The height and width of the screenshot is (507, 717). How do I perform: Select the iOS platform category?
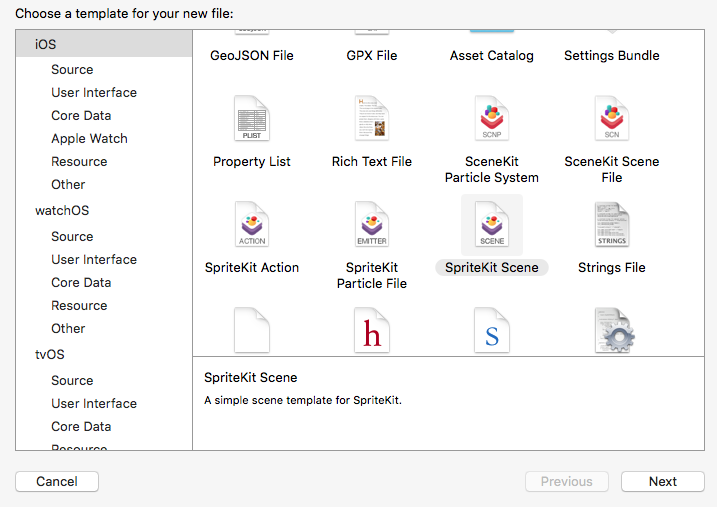[104, 44]
